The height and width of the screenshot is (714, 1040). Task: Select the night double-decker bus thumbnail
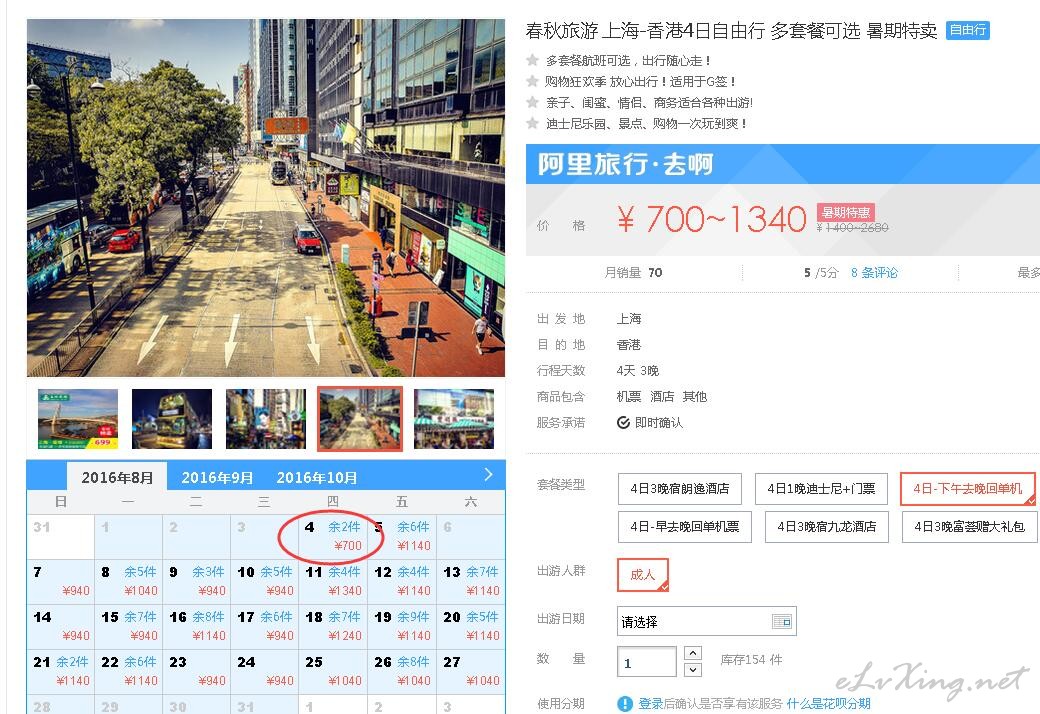coord(172,419)
